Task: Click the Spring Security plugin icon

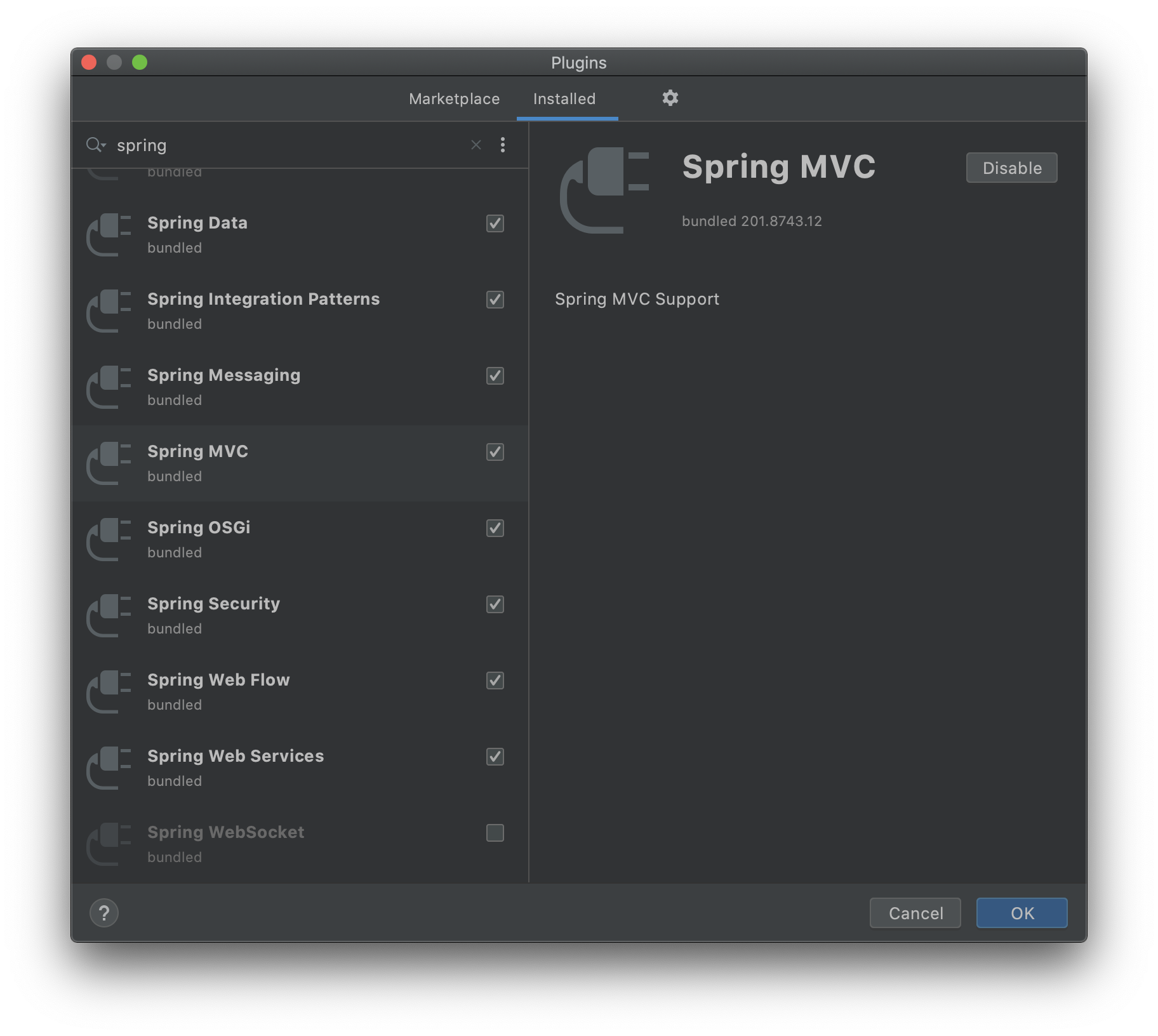Action: pos(109,616)
